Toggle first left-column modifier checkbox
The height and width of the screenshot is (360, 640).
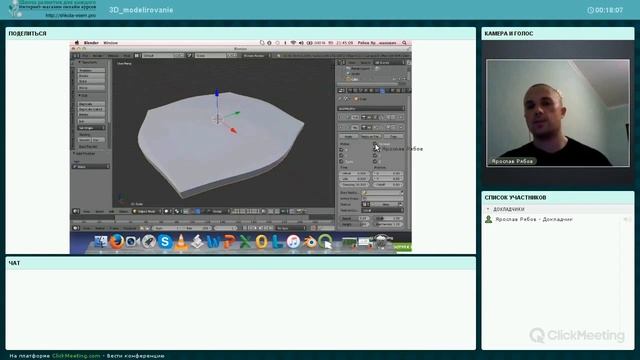pos(341,150)
